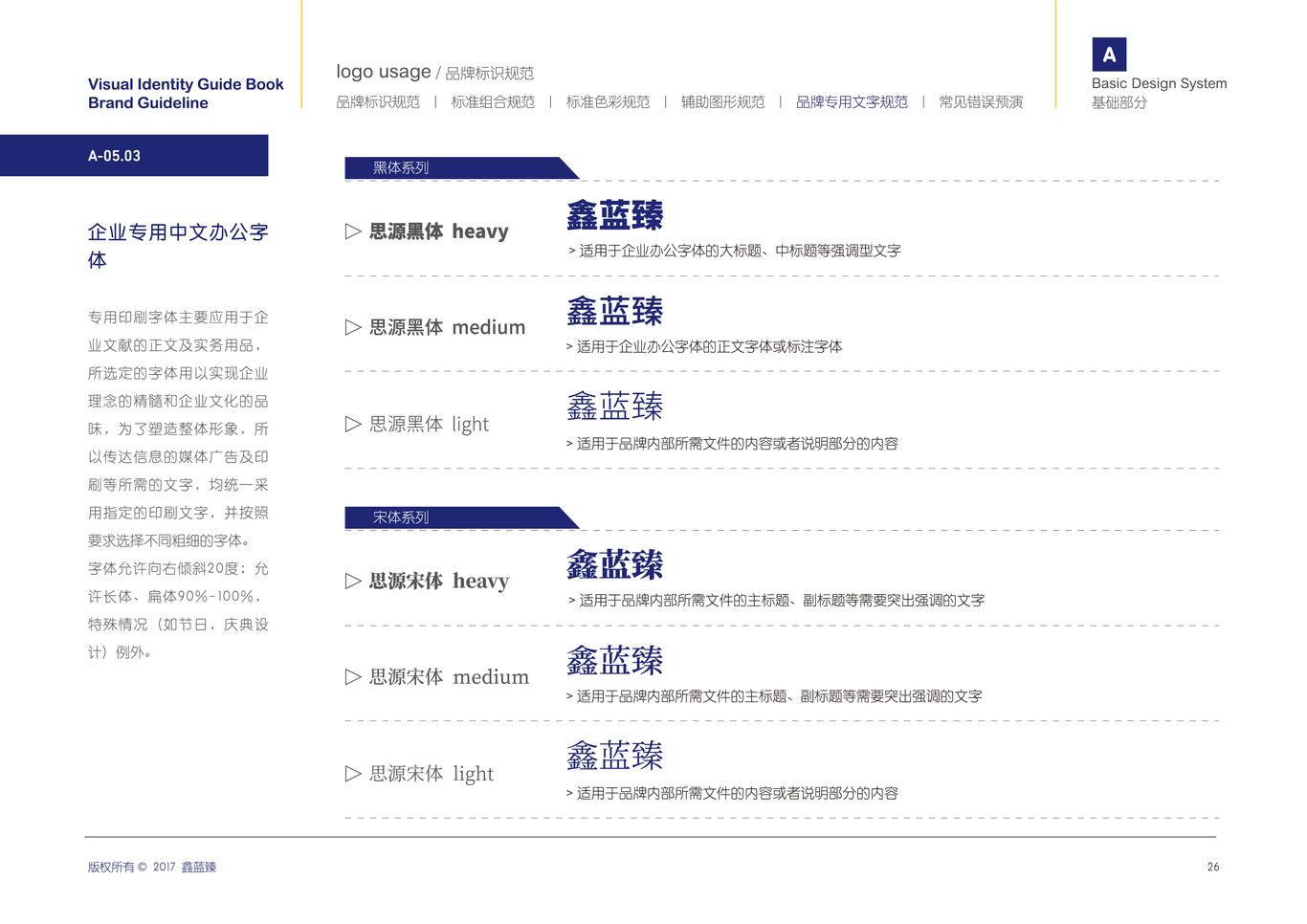The width and height of the screenshot is (1307, 924).
Task: Click usage description under 思源宋体 heavy sample
Action: click(x=777, y=601)
